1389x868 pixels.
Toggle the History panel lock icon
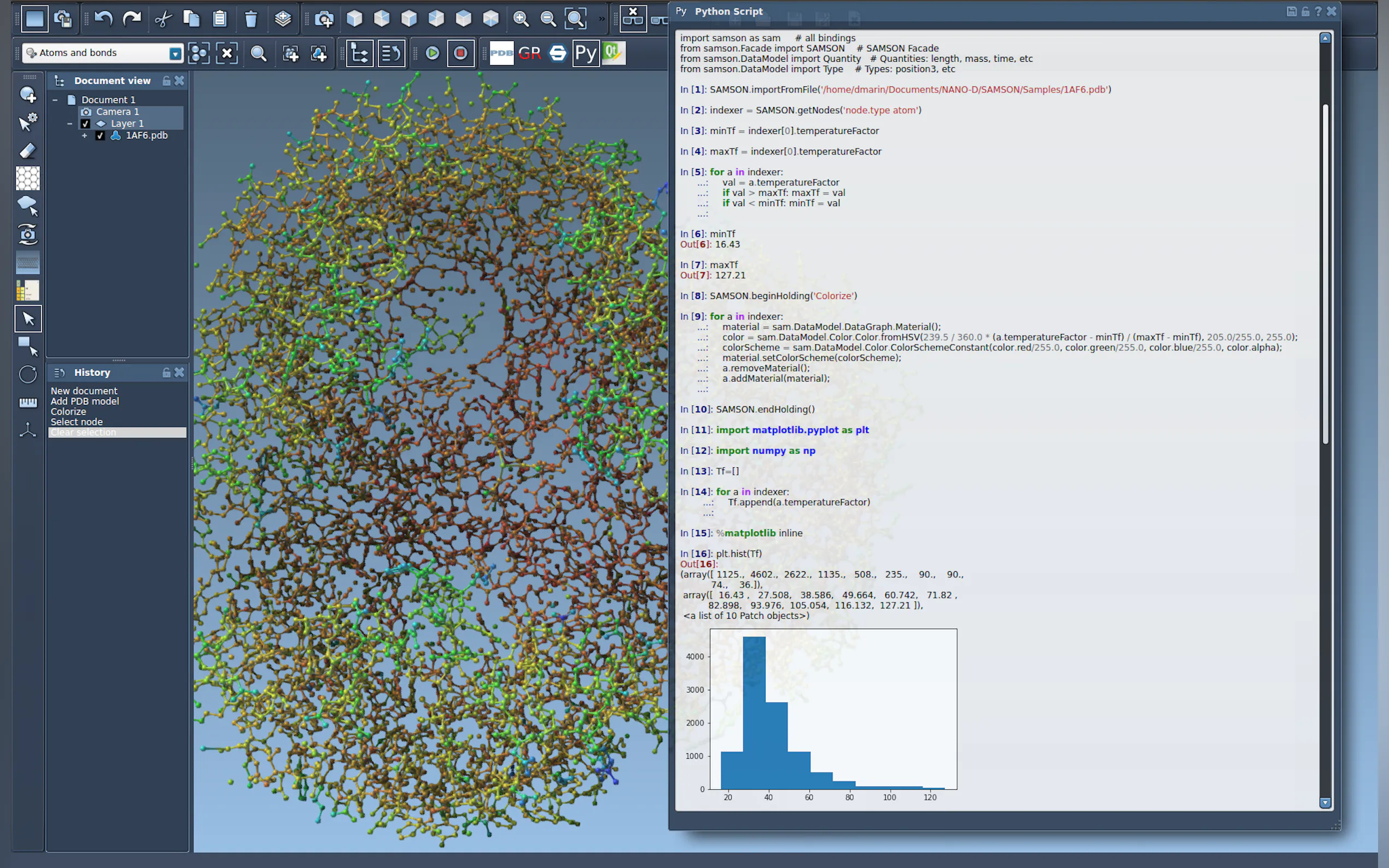click(x=167, y=373)
